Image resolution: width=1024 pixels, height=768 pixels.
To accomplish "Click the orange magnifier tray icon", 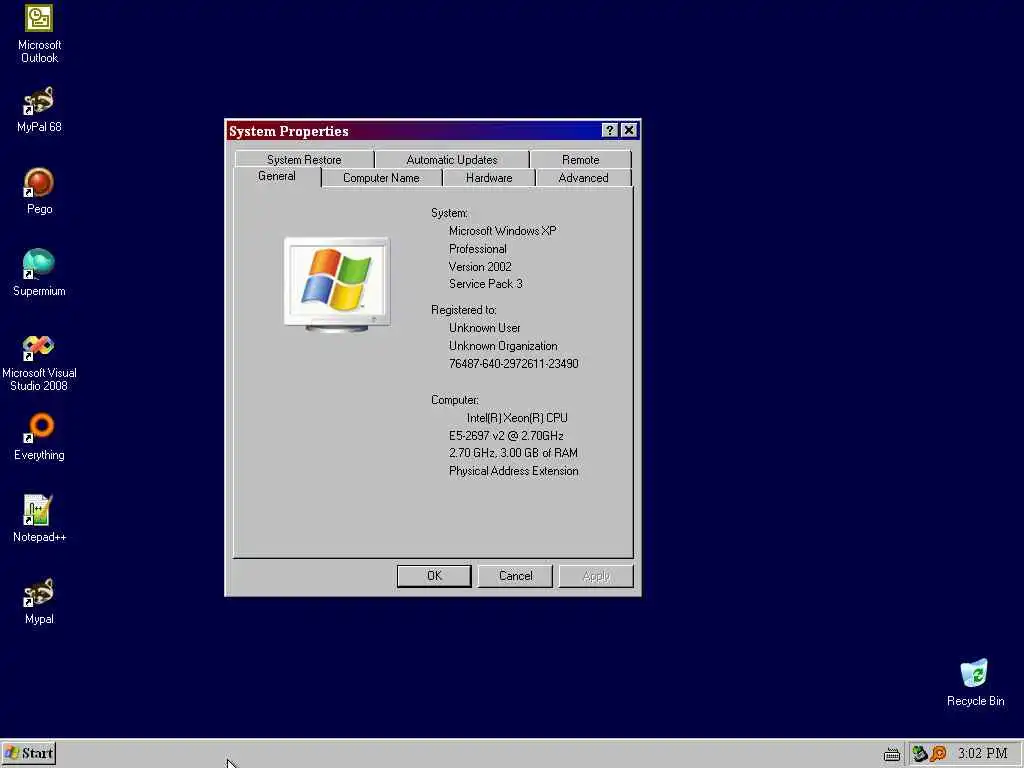I will click(939, 754).
